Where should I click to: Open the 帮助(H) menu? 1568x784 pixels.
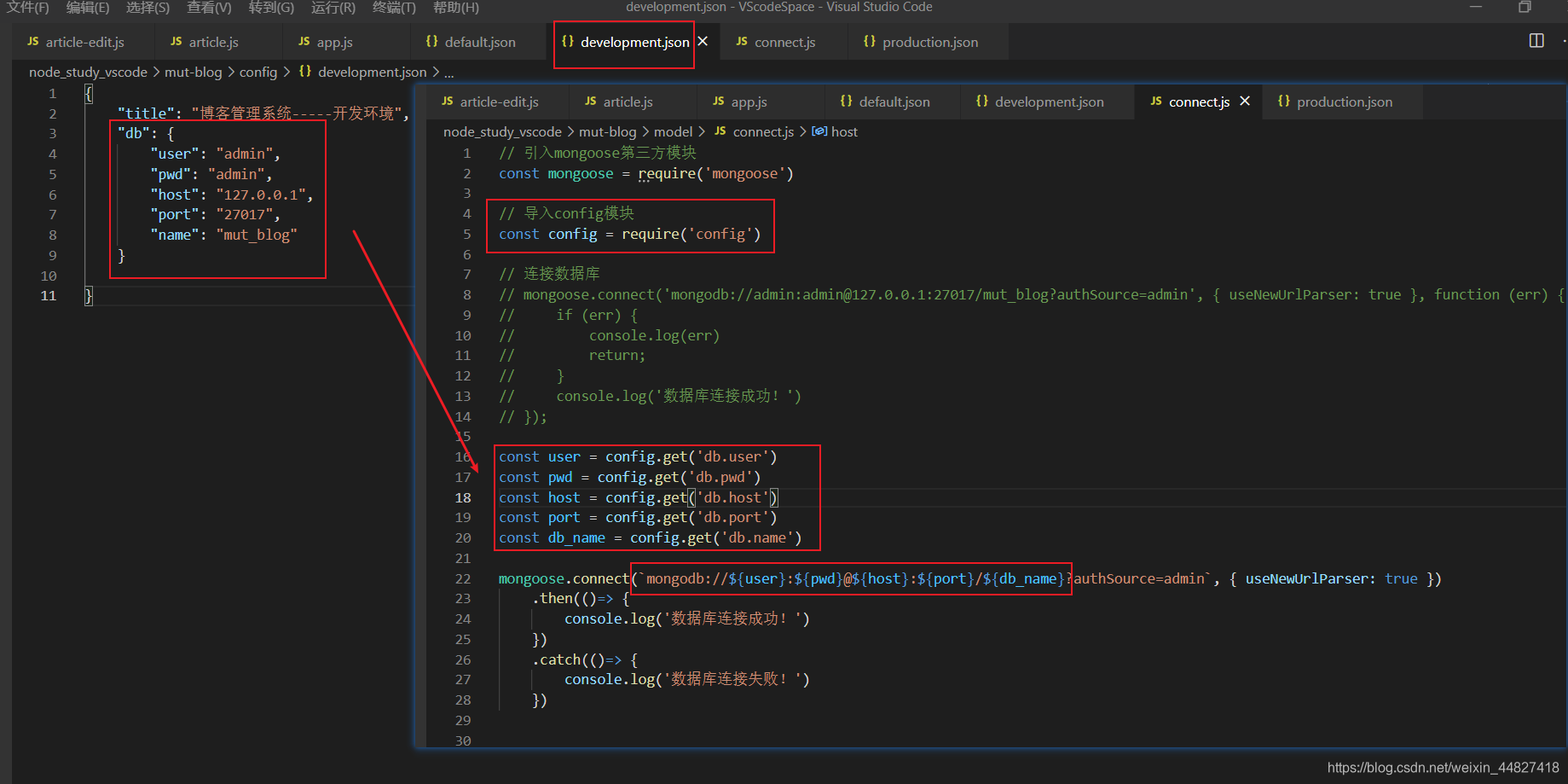(456, 8)
